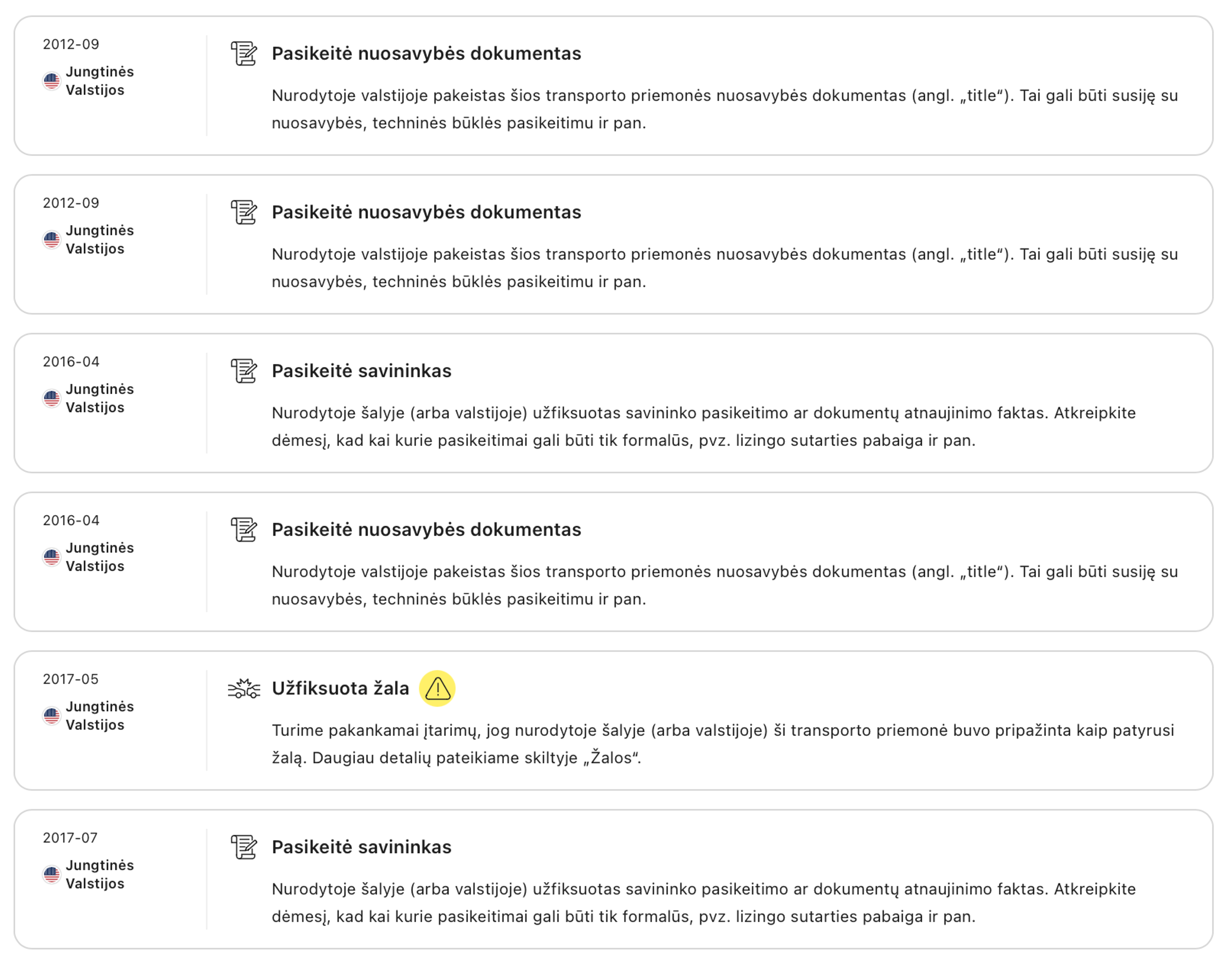Select the Užfiksuota žala heading
The image size is (1232, 963).
pos(340,688)
